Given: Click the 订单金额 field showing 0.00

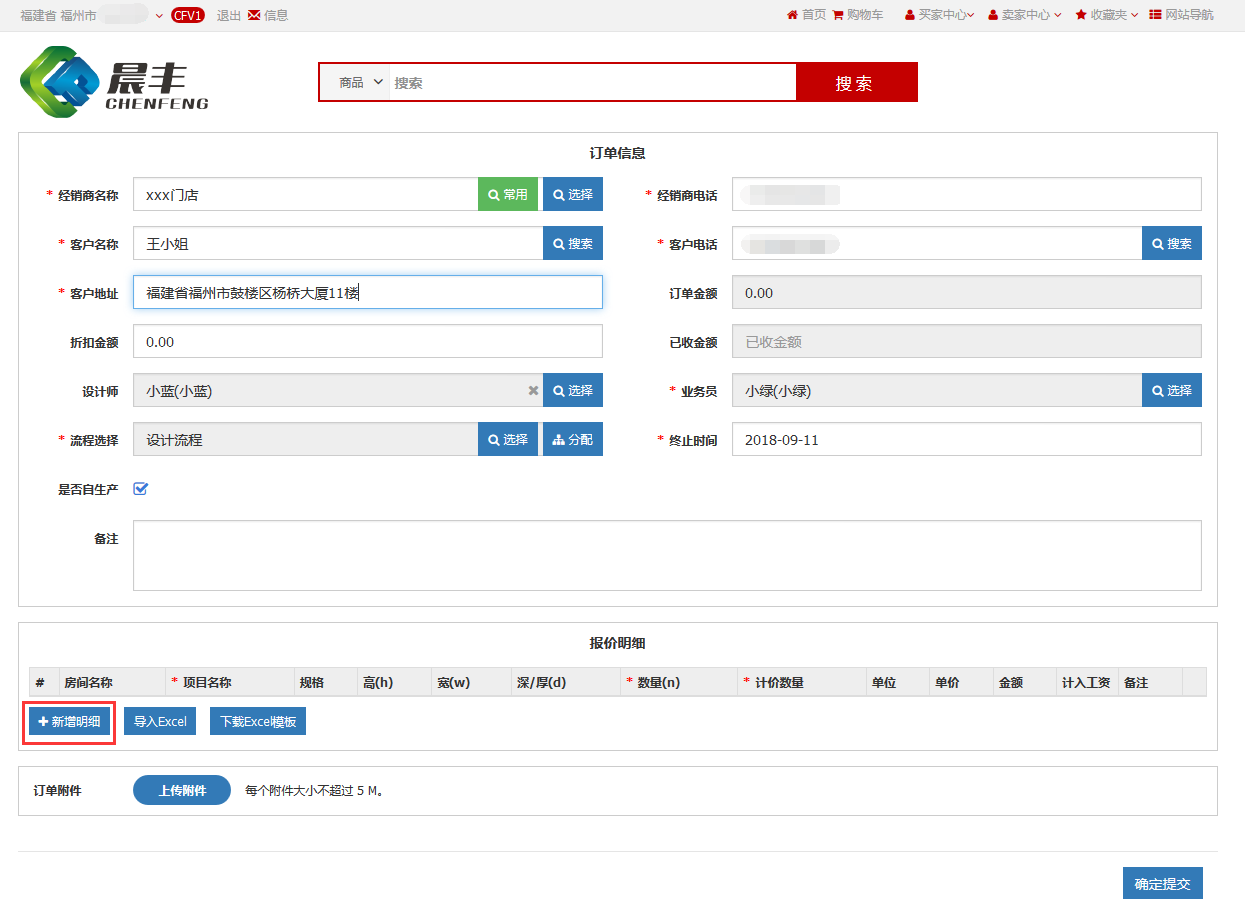Looking at the screenshot, I should [967, 292].
